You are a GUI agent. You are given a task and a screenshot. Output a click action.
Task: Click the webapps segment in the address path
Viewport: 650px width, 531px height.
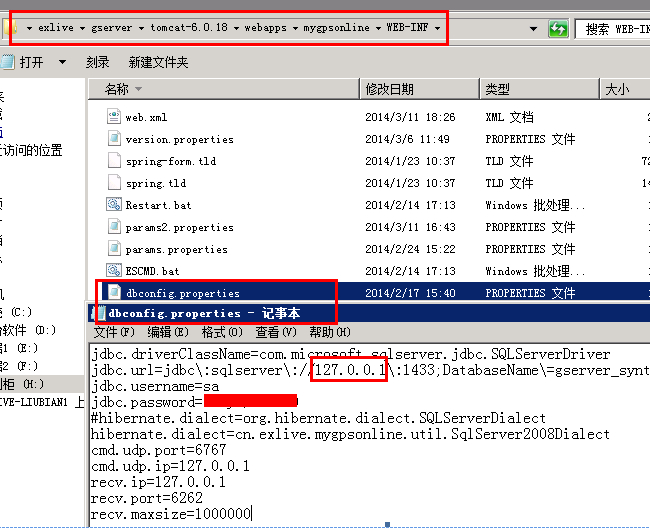266,29
